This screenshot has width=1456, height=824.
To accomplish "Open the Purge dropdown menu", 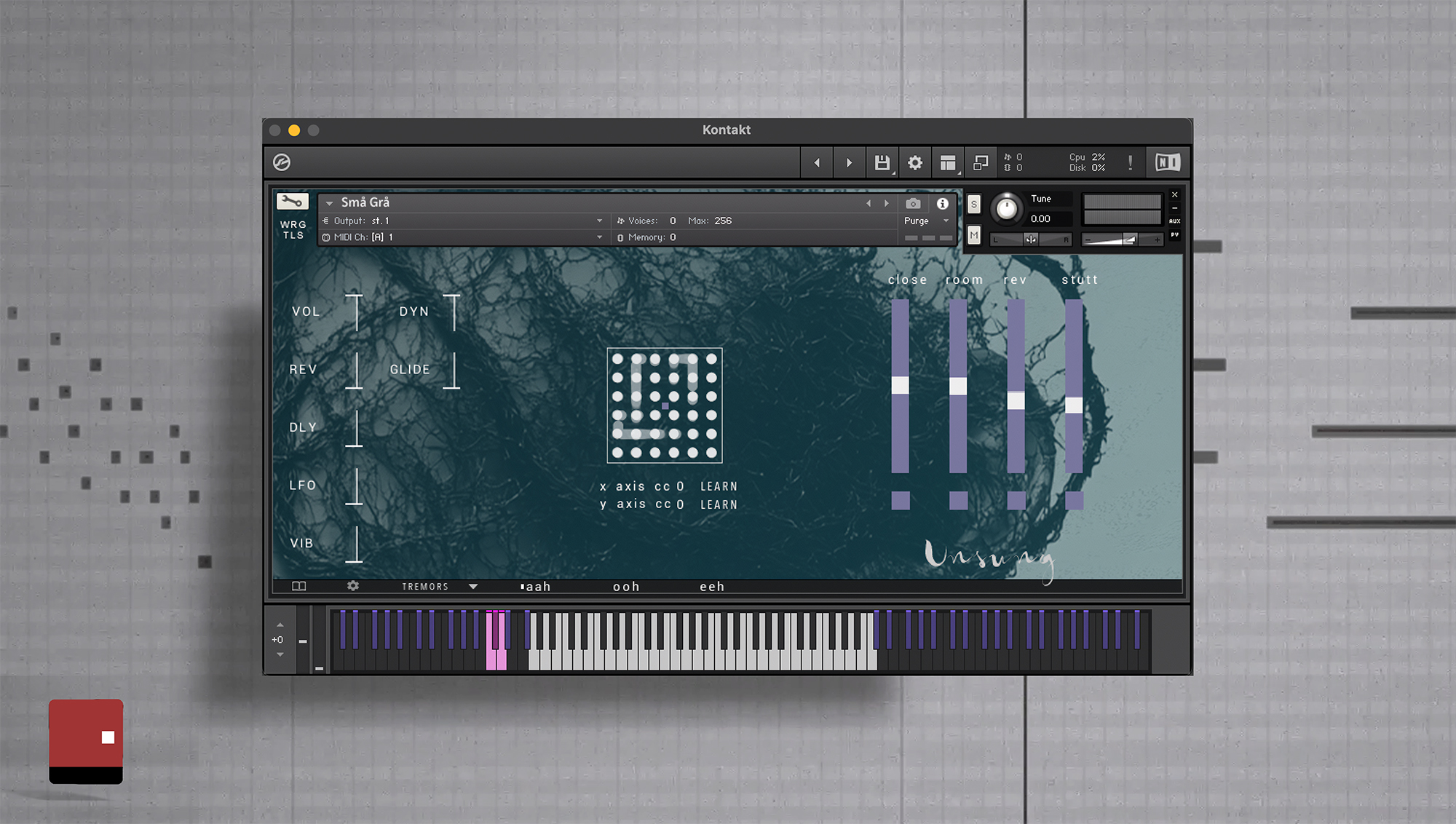I will coord(927,221).
